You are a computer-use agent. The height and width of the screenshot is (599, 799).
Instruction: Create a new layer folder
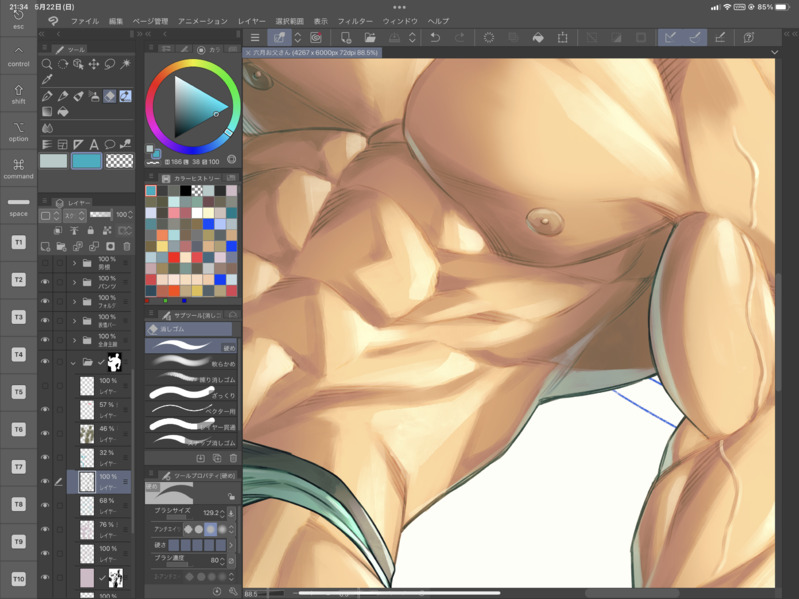pos(62,247)
